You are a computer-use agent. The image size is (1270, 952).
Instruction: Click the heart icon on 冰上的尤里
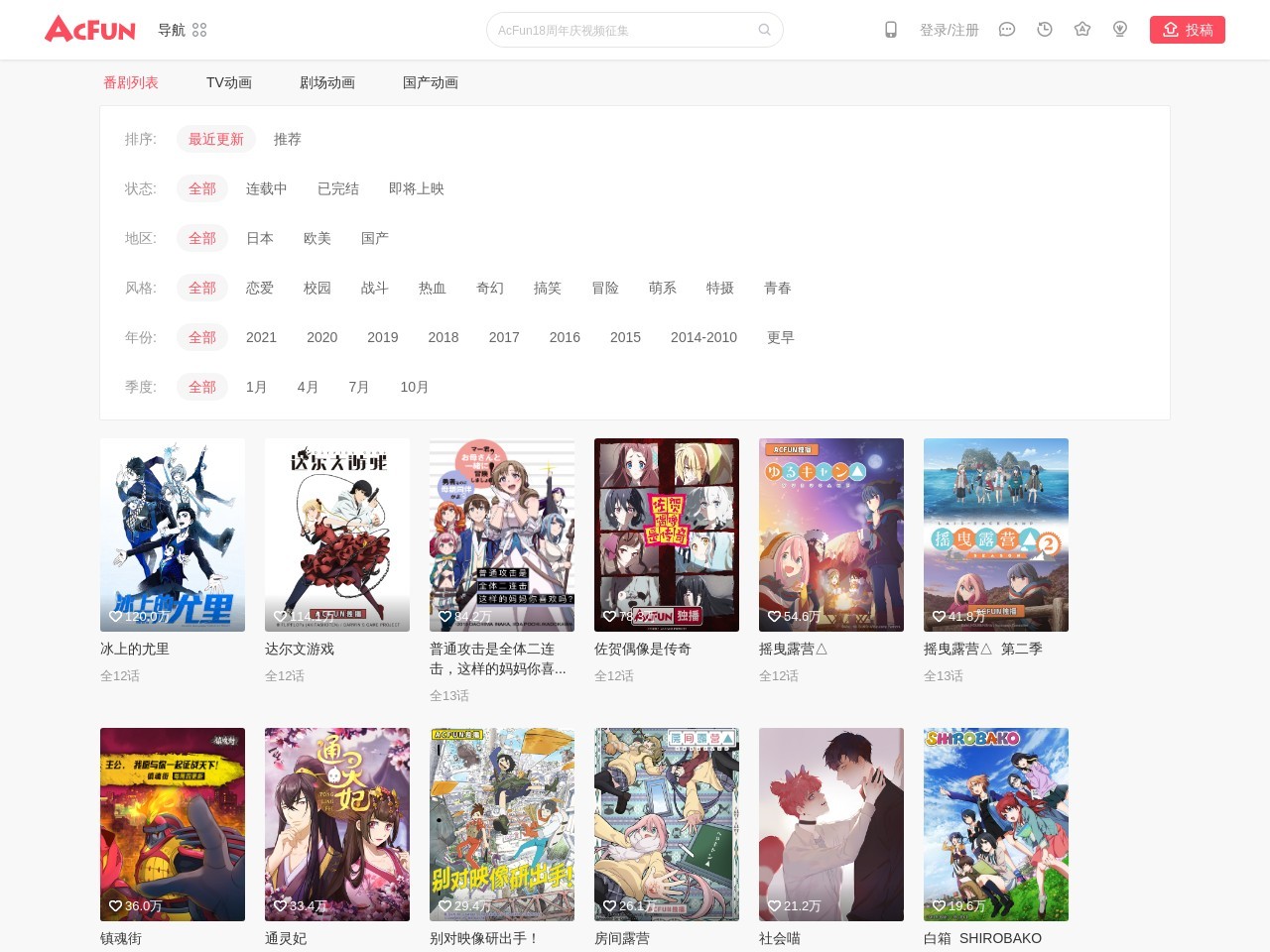click(115, 616)
